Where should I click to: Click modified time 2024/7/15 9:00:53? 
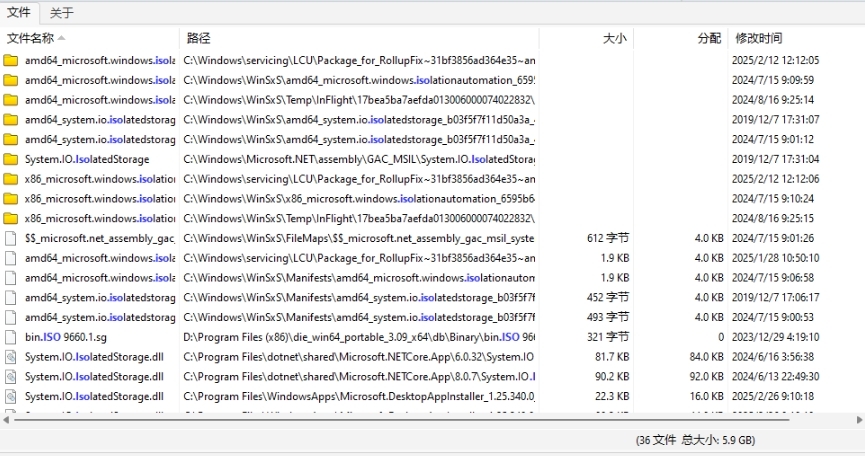[x=773, y=318]
